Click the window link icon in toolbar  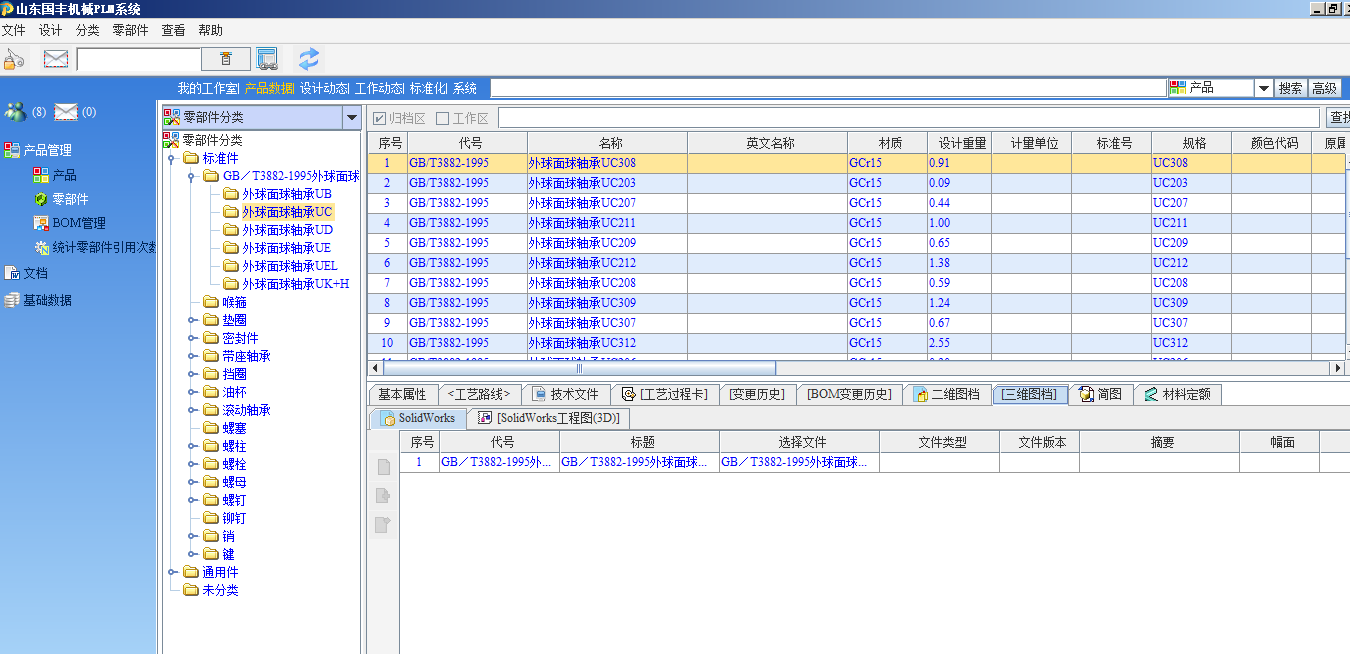[x=266, y=59]
